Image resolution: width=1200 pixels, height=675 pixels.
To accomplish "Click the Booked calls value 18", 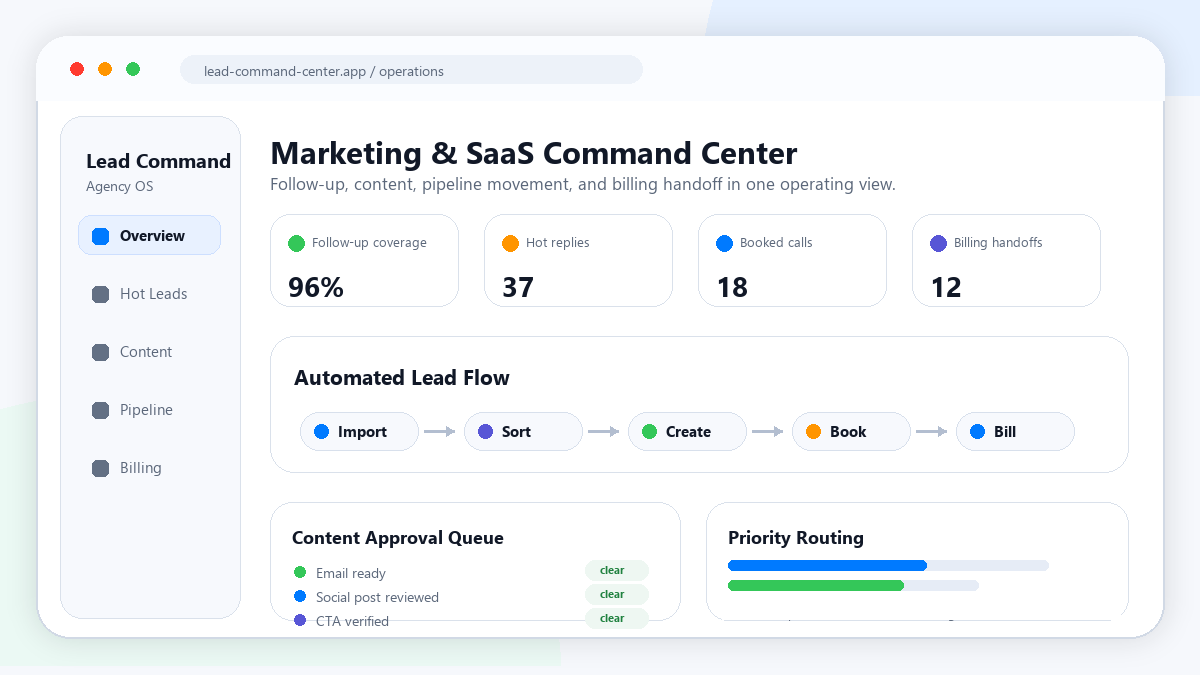I will (x=732, y=288).
